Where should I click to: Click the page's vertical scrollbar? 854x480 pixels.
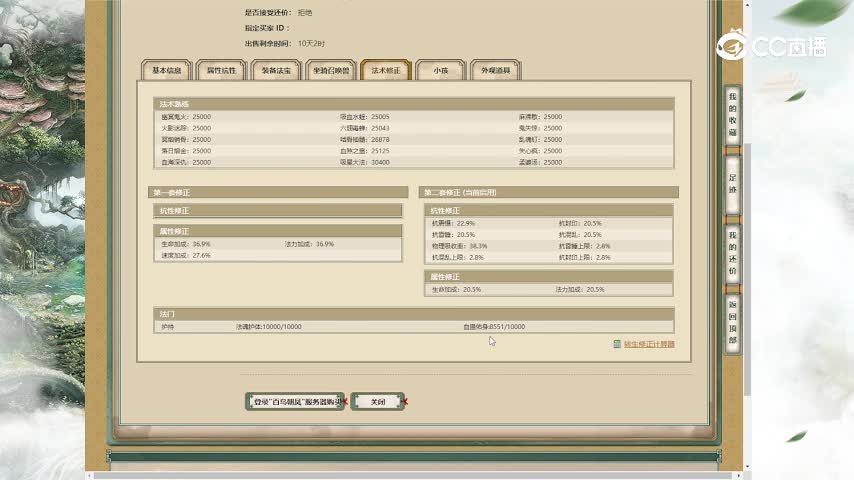(x=746, y=200)
